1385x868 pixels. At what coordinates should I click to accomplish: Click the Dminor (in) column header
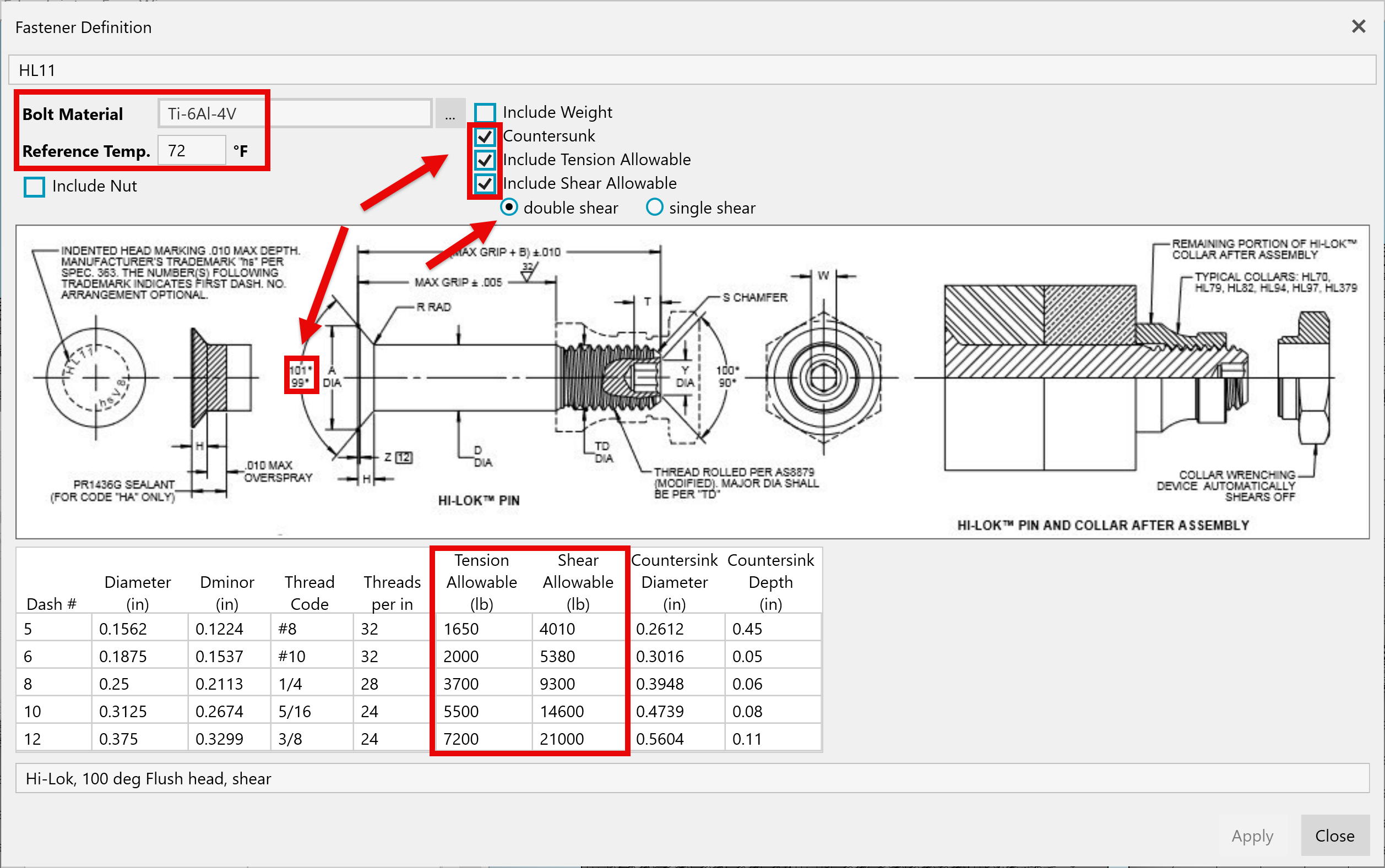[227, 592]
